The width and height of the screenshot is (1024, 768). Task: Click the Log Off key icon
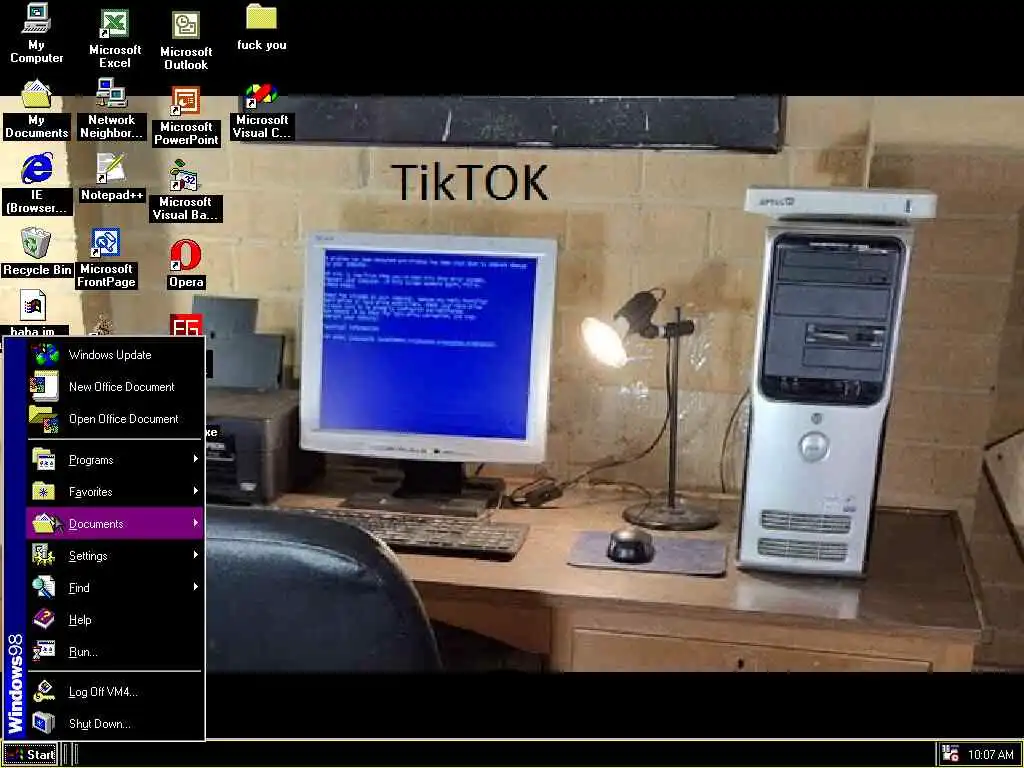pyautogui.click(x=44, y=692)
